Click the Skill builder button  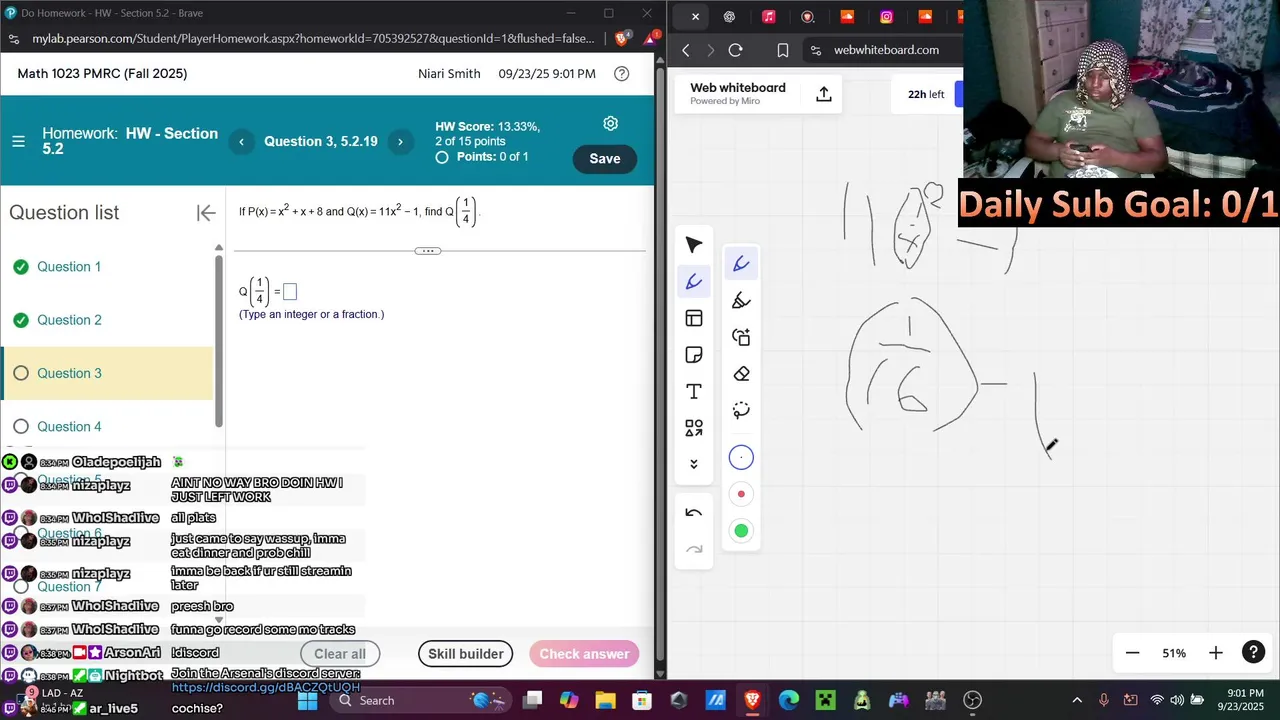(x=466, y=654)
